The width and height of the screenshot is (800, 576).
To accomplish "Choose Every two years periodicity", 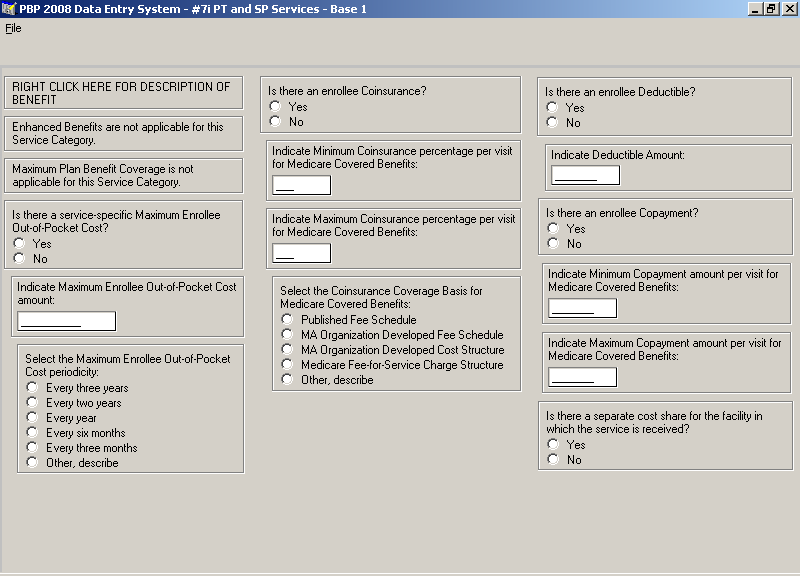I will pyautogui.click(x=32, y=403).
